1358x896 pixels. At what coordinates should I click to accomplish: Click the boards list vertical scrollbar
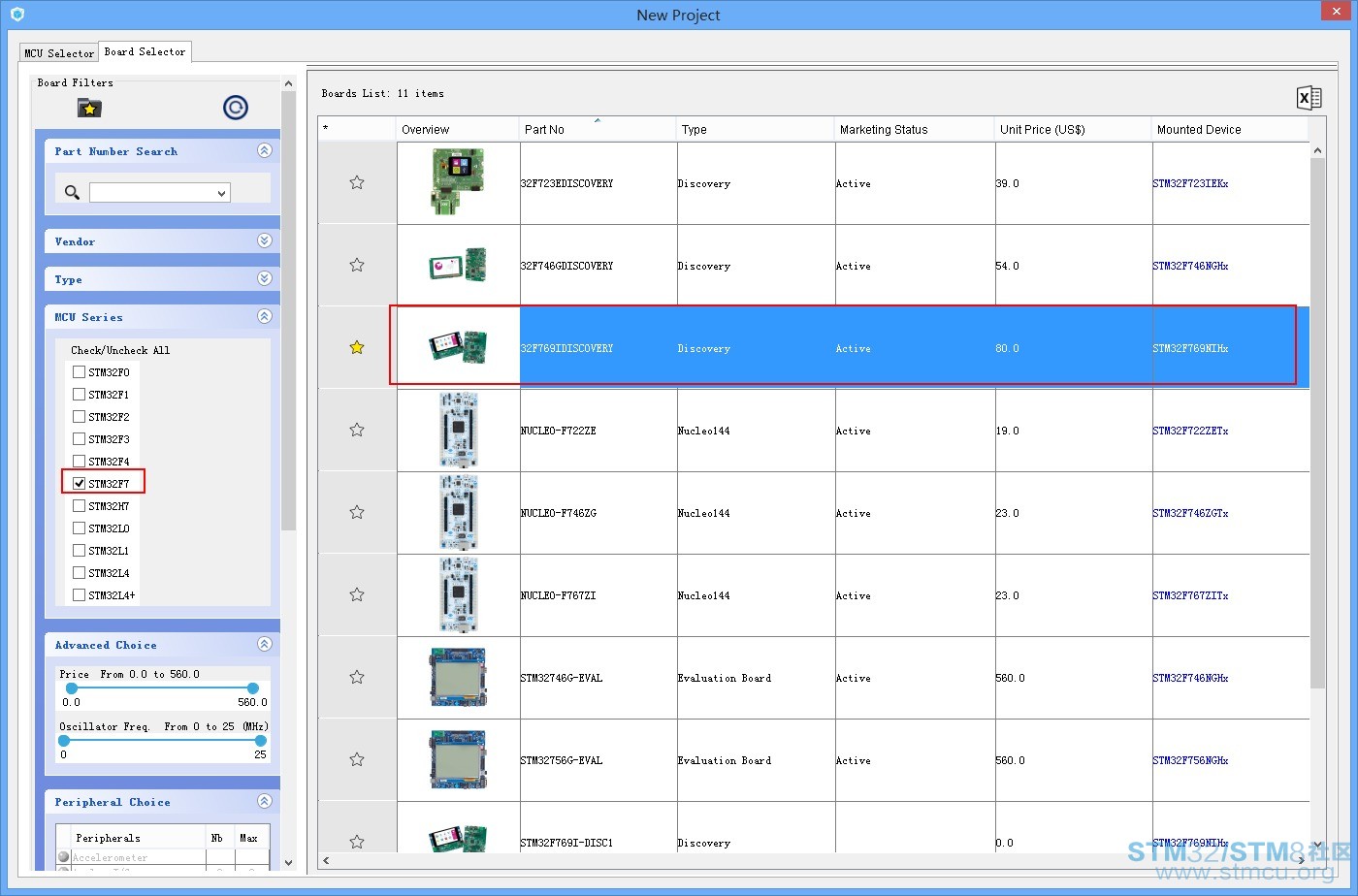coord(1317,423)
